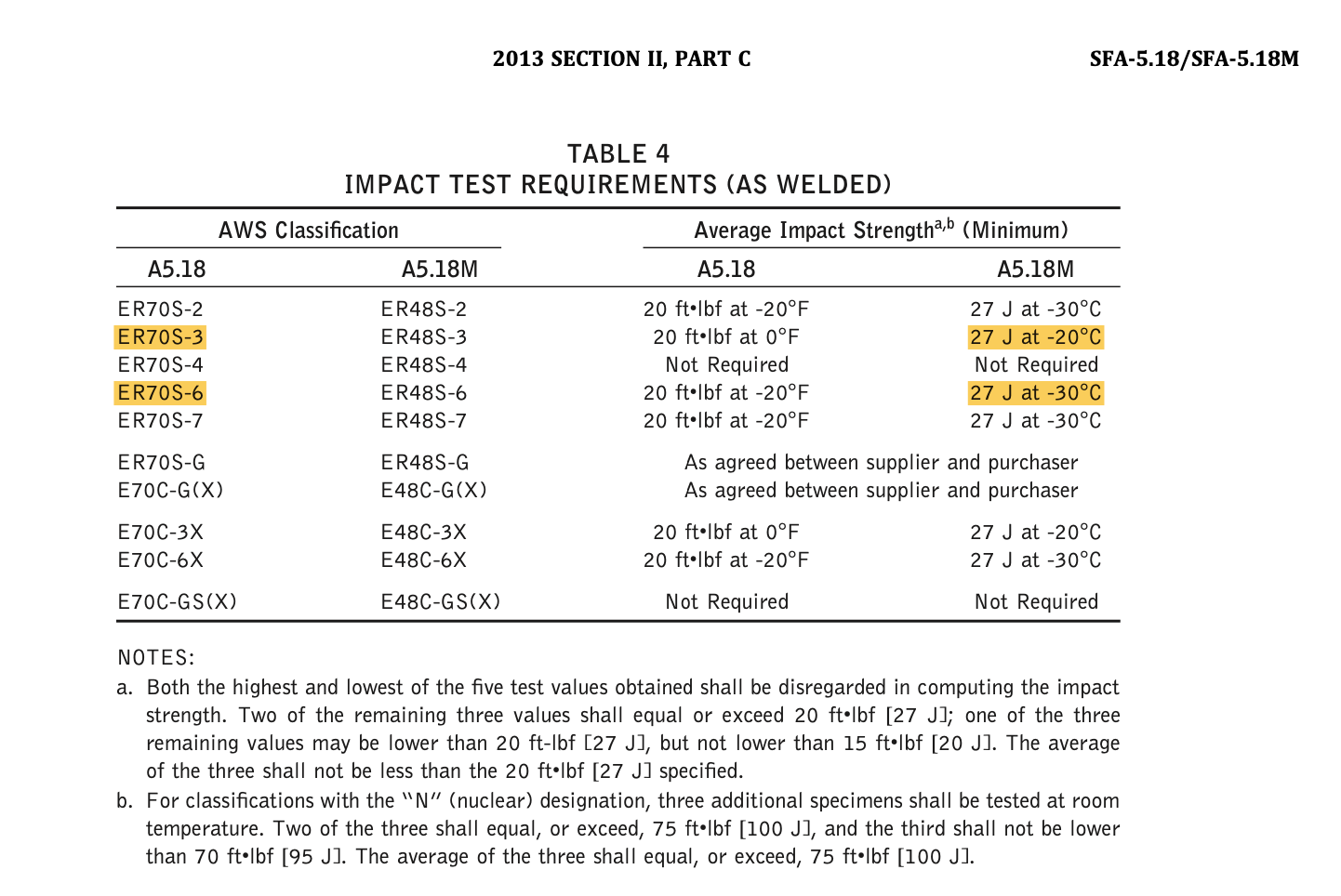This screenshot has width=1341, height=896.
Task: Click the E70C-6X classification entry
Action: [161, 560]
